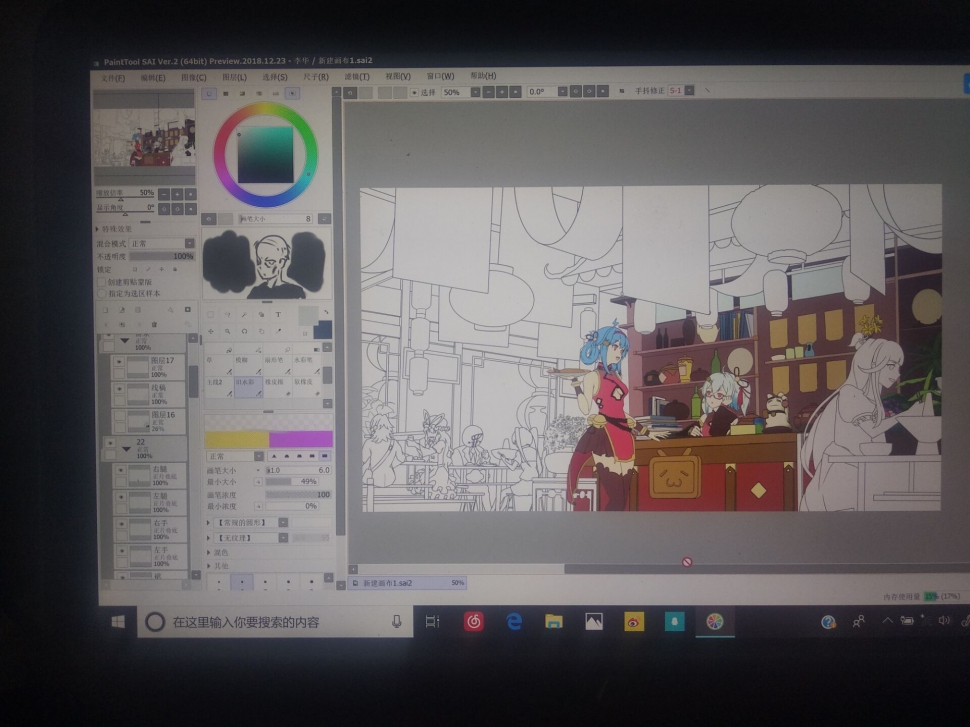Open the 滤镜(T) menu
The width and height of the screenshot is (970, 727).
356,77
